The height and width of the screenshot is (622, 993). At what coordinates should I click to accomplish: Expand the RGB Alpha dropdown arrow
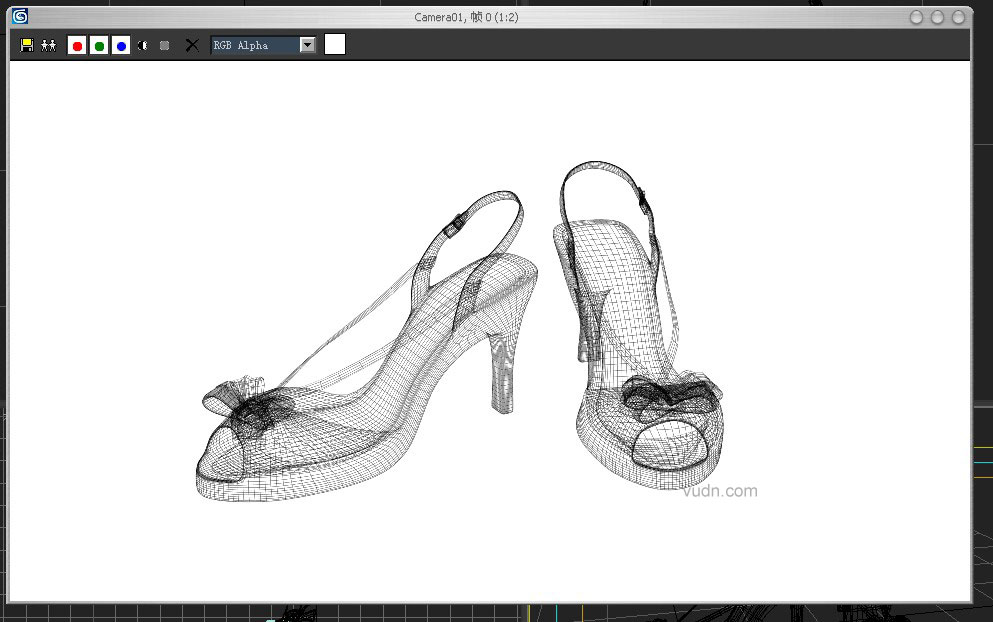[307, 45]
